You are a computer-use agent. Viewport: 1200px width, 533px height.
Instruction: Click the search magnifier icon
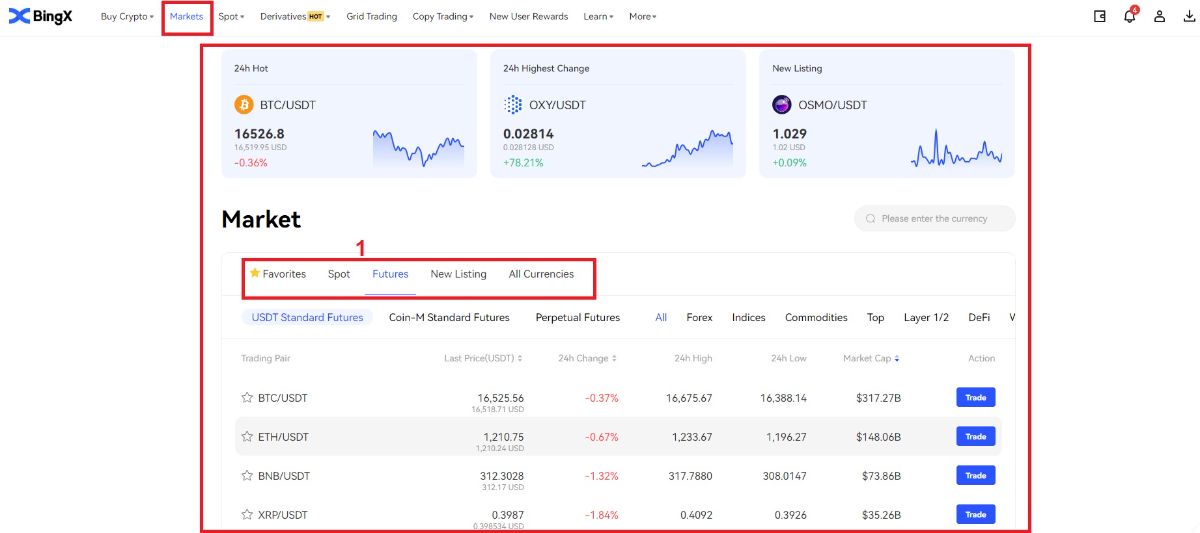871,218
